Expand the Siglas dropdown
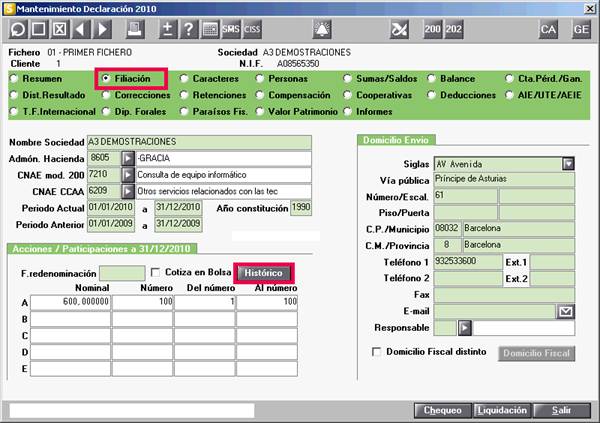The width and height of the screenshot is (600, 423). coord(568,164)
